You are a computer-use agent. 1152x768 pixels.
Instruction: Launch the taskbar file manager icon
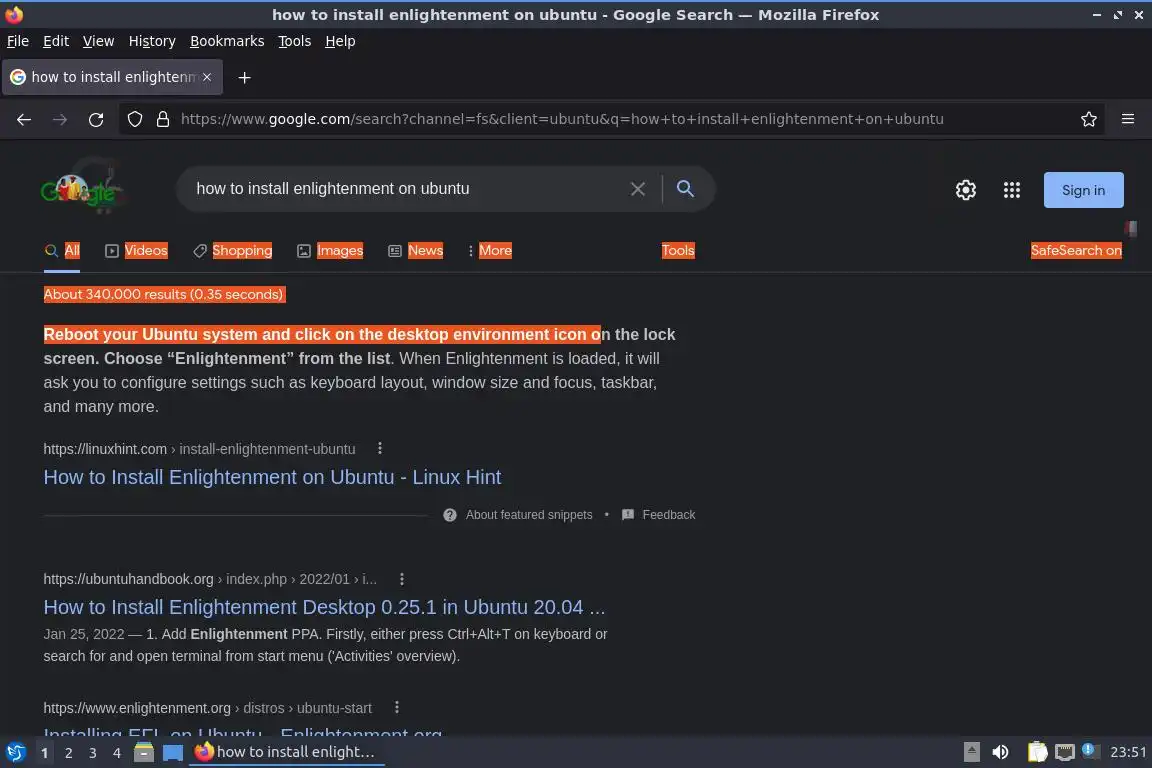144,752
